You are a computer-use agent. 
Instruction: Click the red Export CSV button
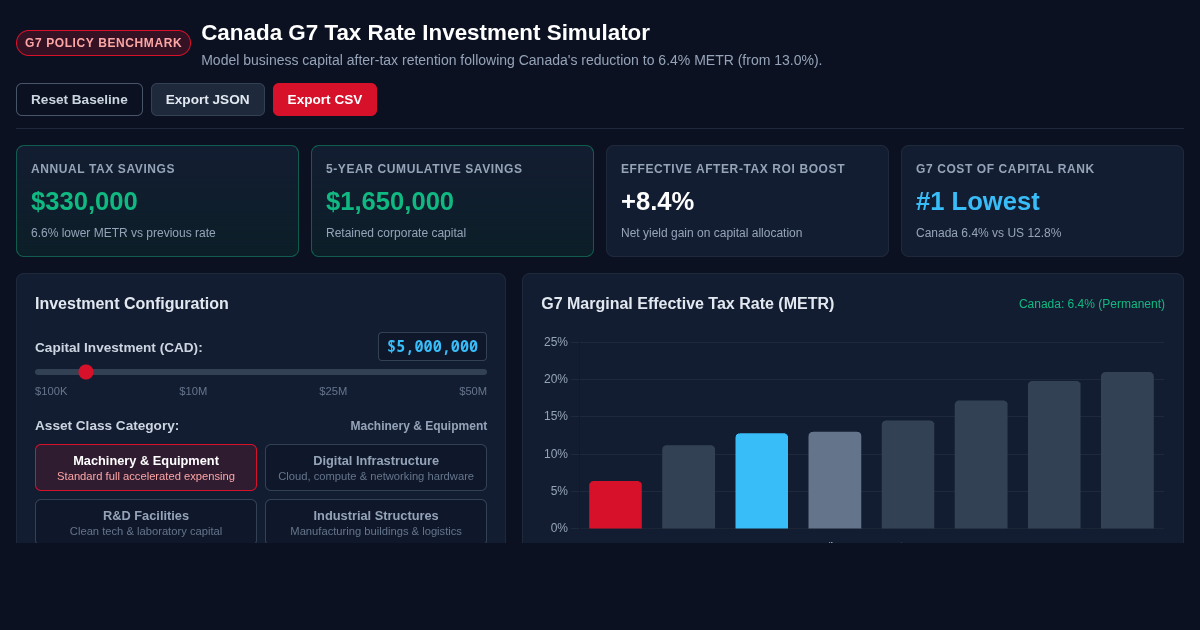(x=325, y=99)
